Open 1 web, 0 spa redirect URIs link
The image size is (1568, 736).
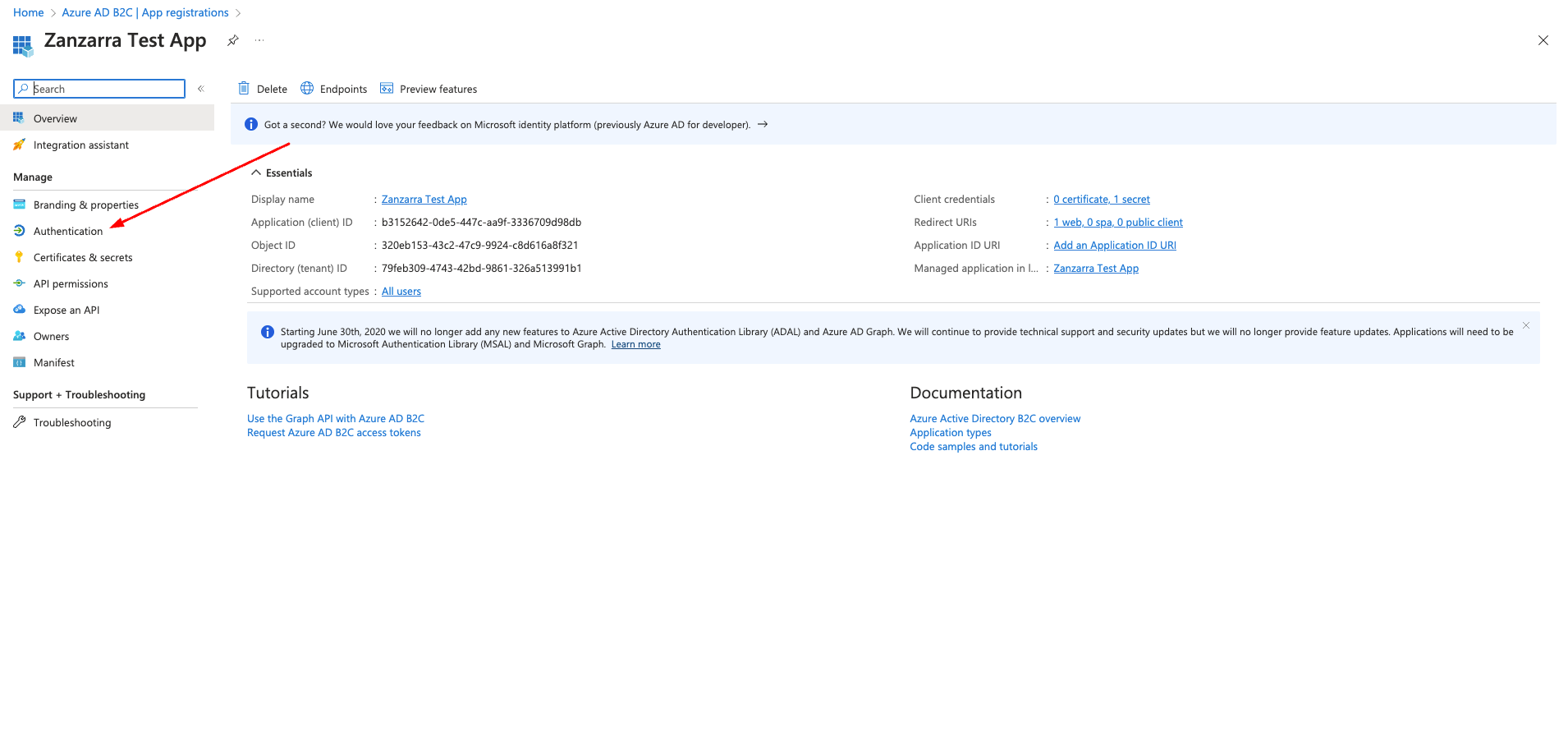pos(1118,222)
